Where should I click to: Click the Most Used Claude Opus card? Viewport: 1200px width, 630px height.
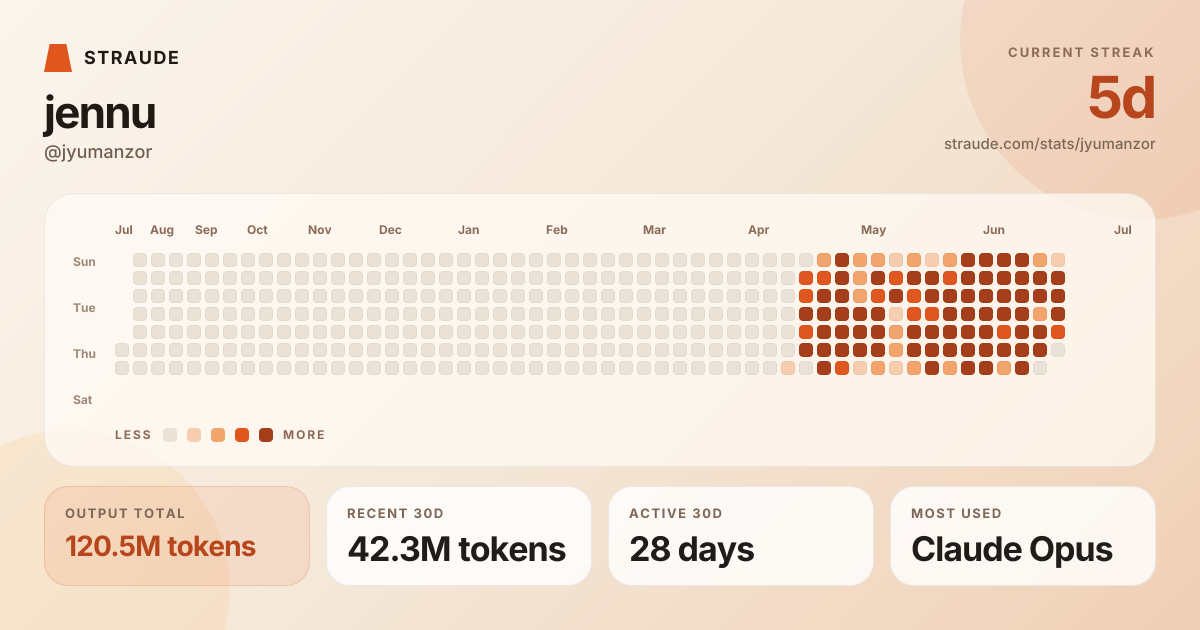tap(1023, 536)
